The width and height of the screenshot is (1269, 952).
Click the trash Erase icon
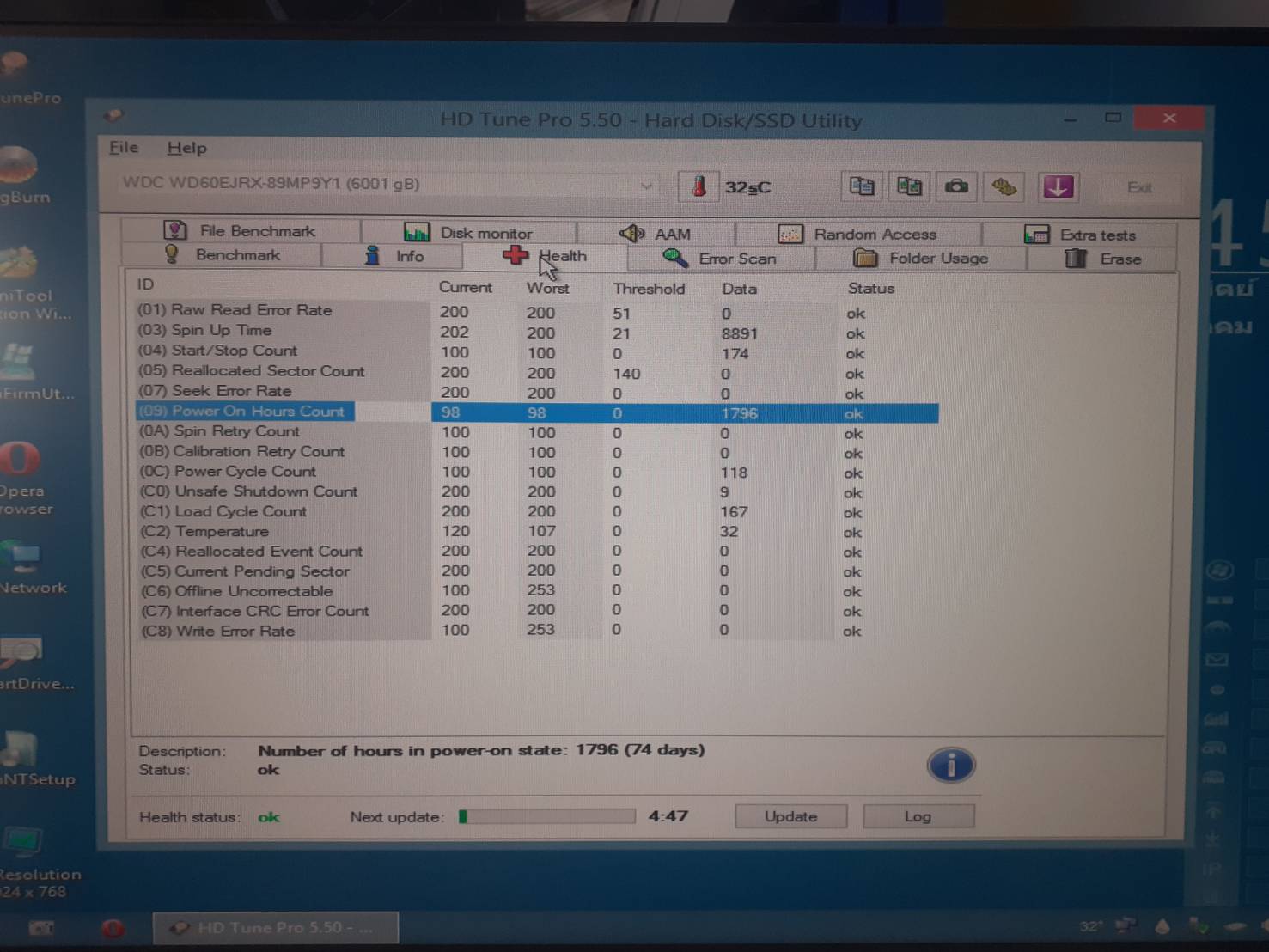click(x=1076, y=258)
